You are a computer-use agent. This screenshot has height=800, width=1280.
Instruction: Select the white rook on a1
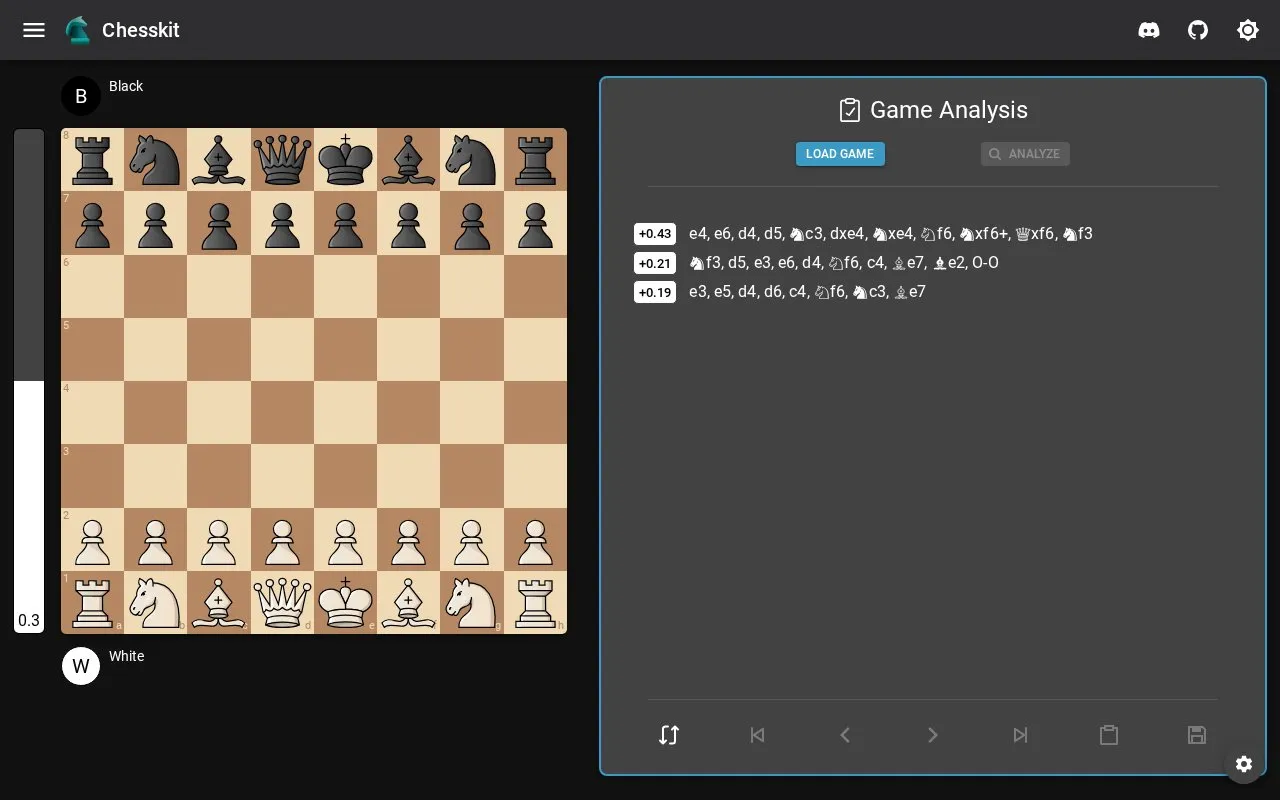pyautogui.click(x=92, y=602)
